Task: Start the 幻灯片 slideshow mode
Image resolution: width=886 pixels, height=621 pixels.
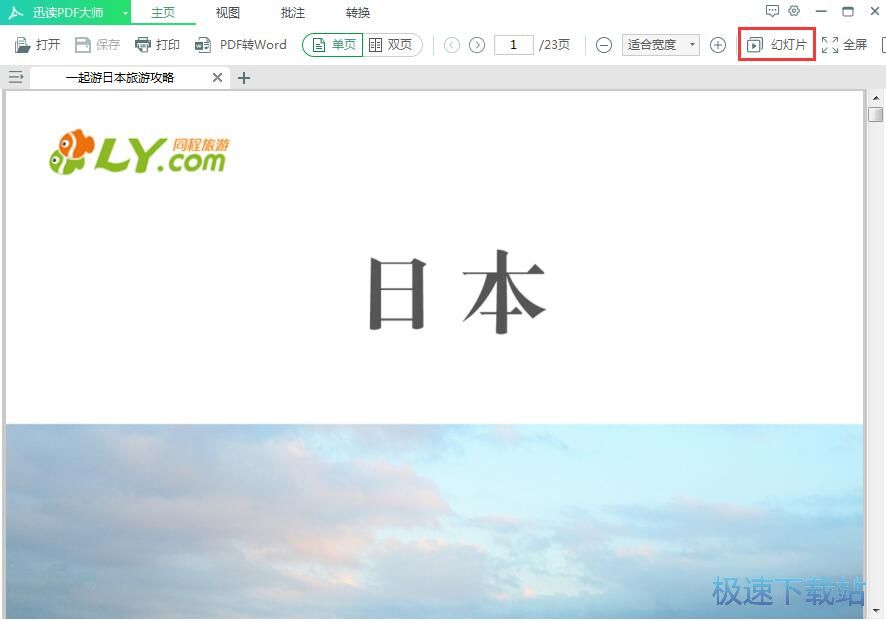Action: (777, 44)
